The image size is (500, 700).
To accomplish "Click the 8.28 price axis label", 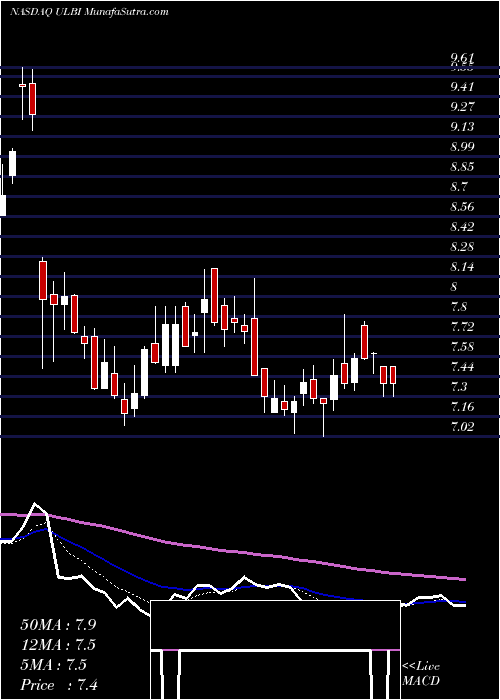I will tap(462, 247).
